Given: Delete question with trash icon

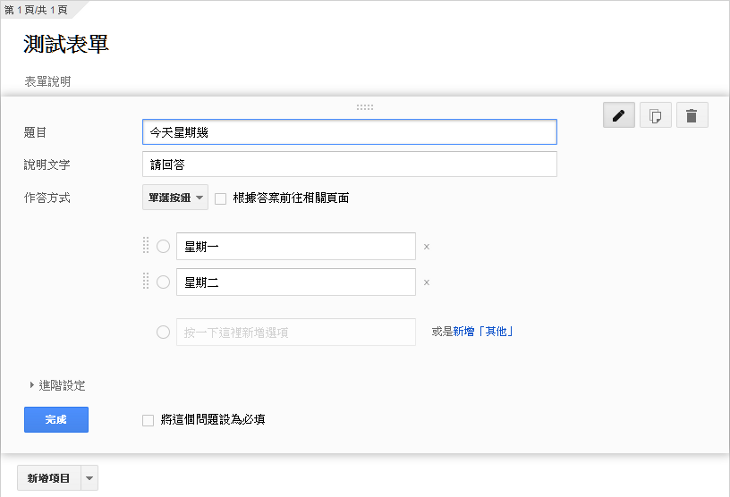Looking at the screenshot, I should (x=692, y=116).
